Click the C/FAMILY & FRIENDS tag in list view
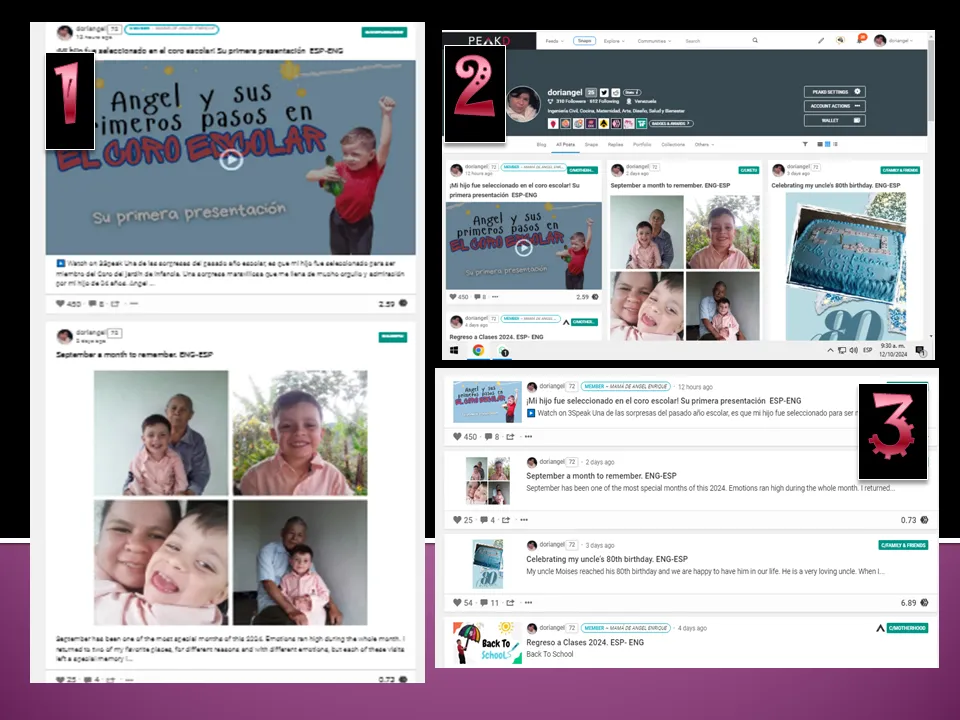 tap(903, 545)
